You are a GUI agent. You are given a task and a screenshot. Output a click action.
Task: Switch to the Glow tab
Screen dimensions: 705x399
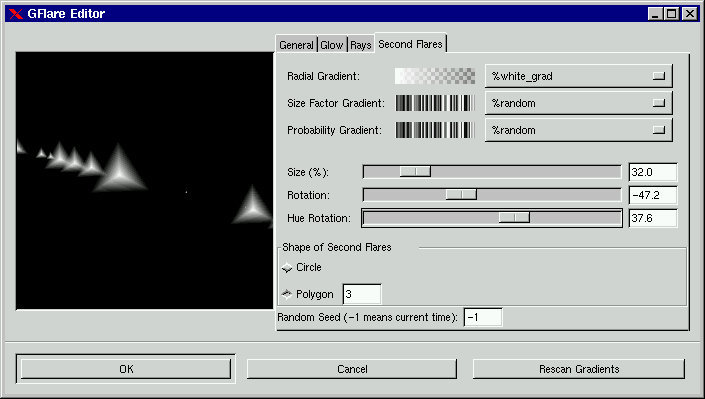pyautogui.click(x=332, y=45)
